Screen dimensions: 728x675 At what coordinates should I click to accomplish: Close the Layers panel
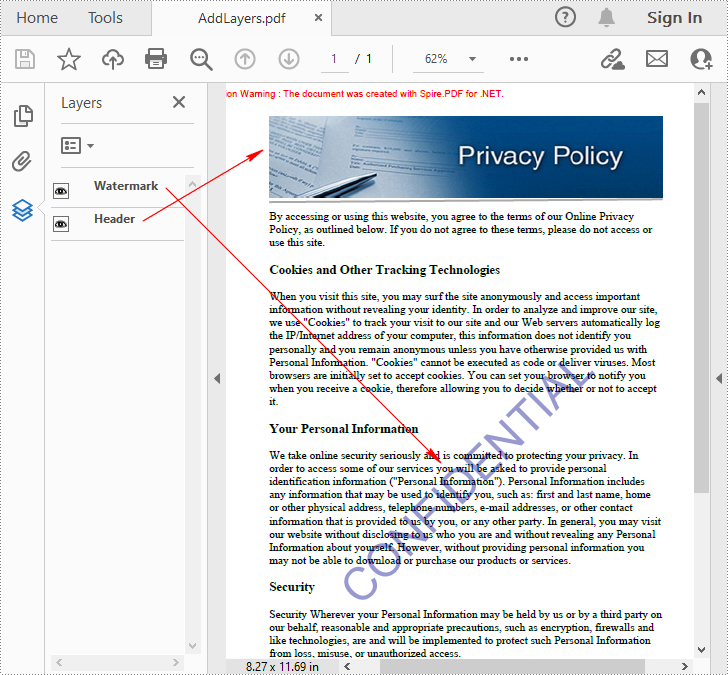[179, 102]
